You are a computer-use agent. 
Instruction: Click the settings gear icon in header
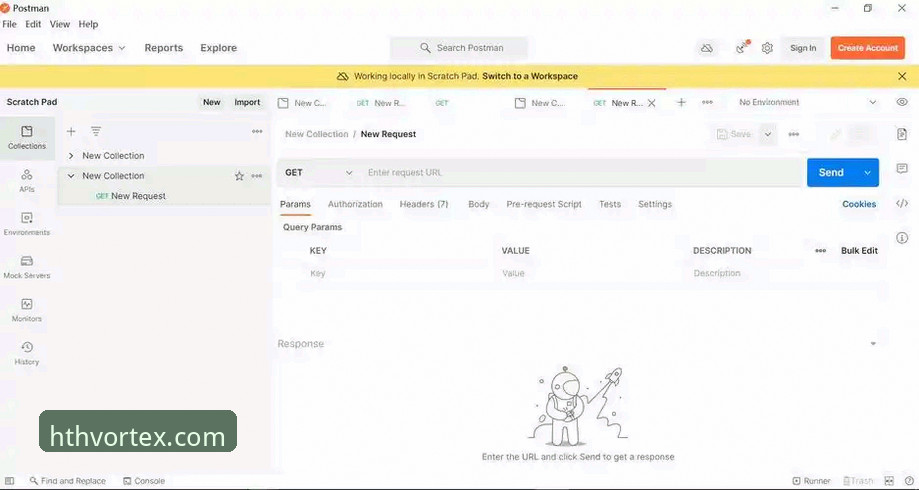point(767,48)
